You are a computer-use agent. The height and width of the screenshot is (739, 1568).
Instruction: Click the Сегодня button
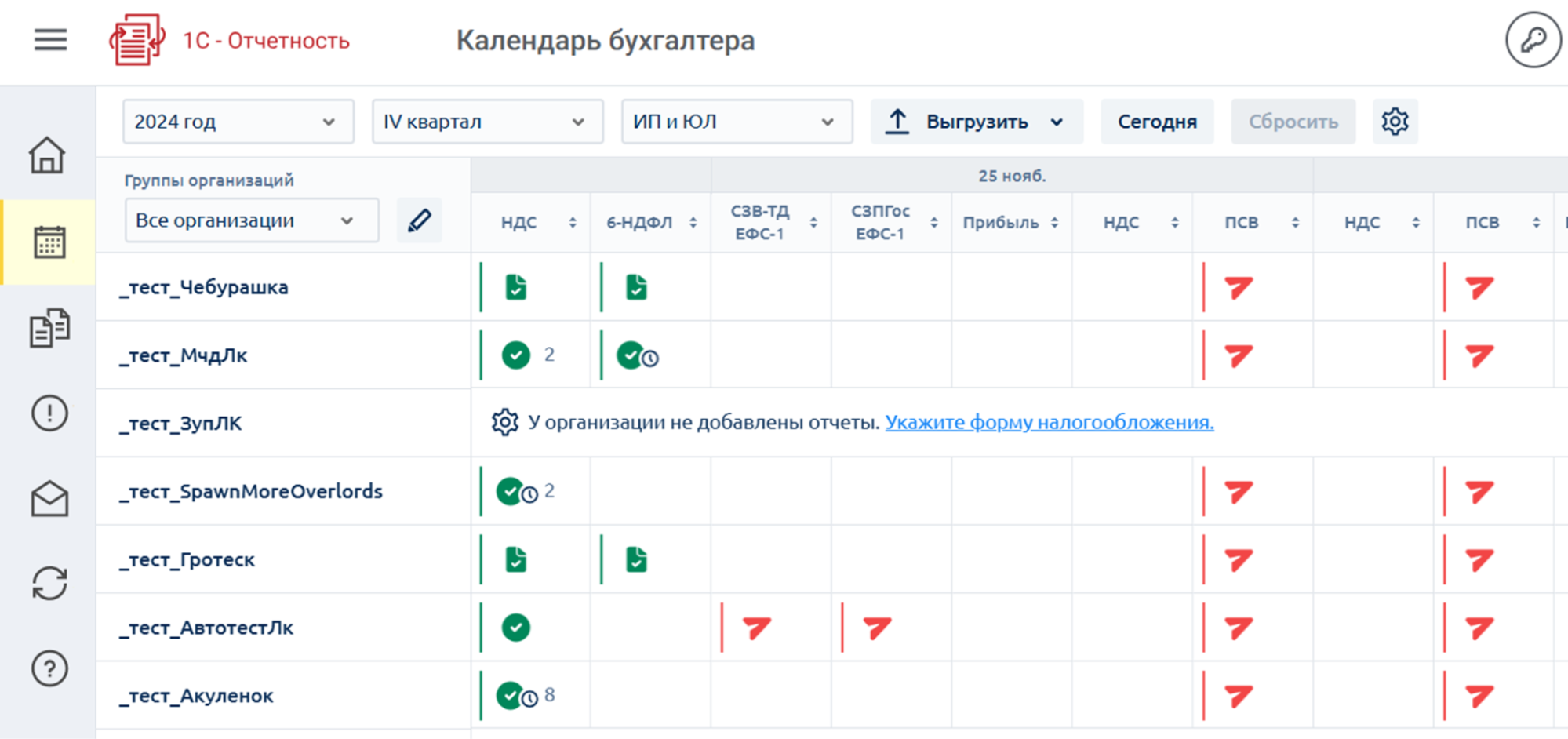click(1157, 122)
